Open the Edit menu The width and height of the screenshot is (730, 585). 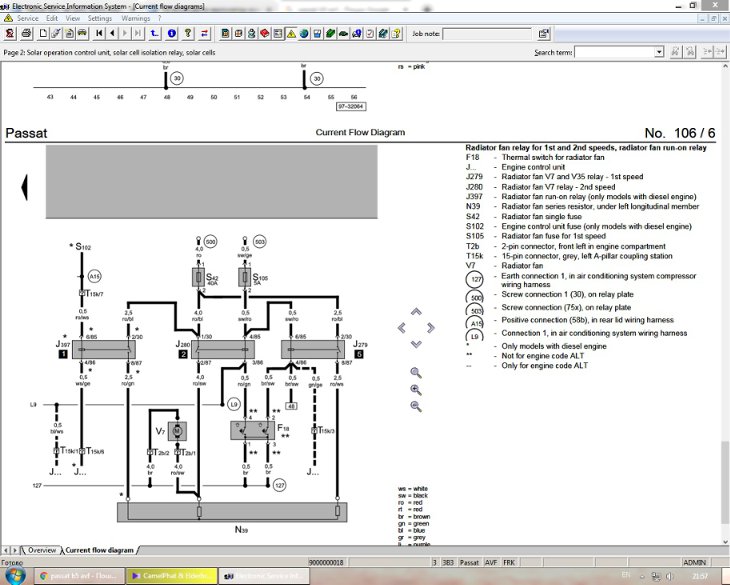[52, 18]
